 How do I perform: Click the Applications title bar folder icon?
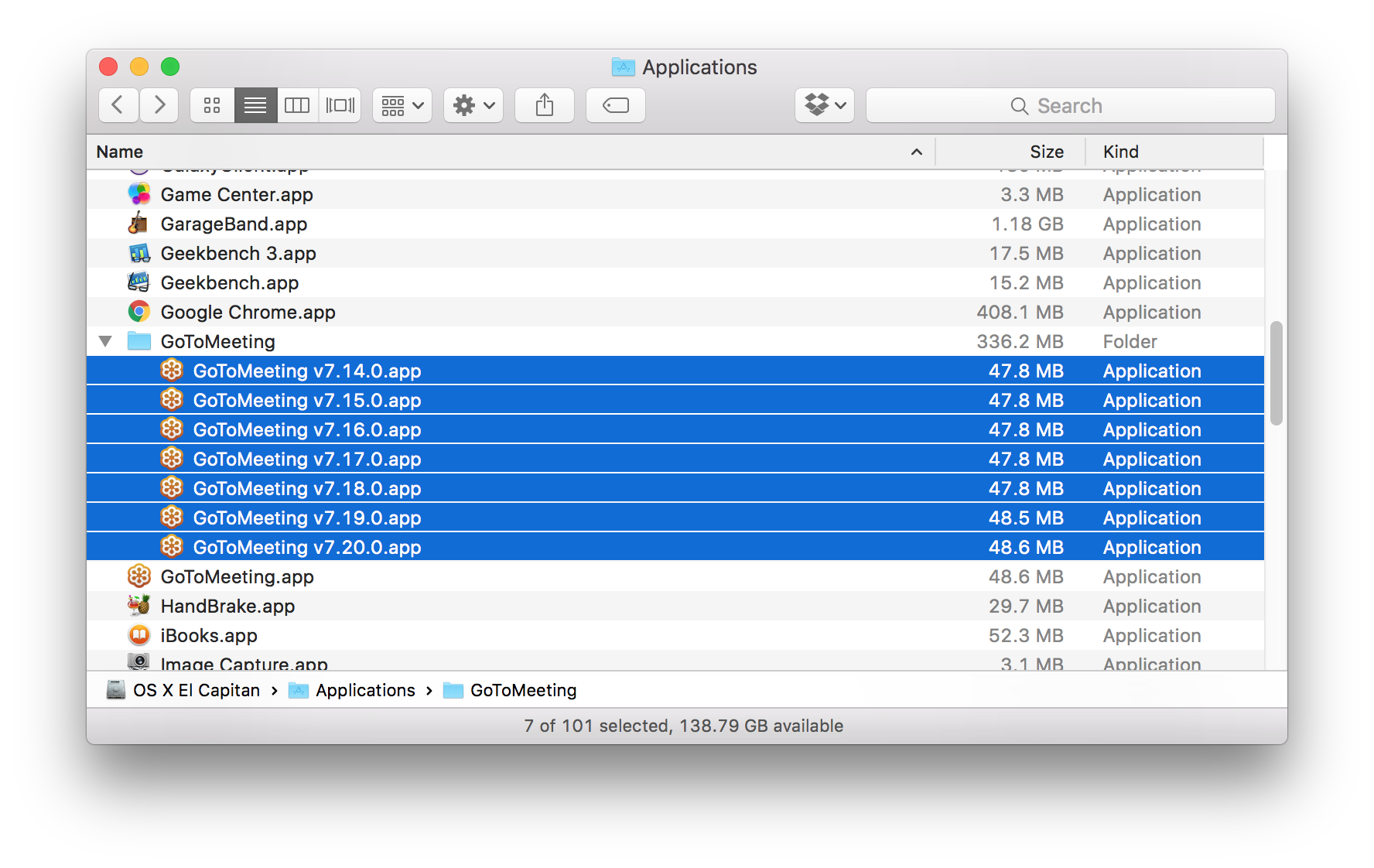click(624, 67)
